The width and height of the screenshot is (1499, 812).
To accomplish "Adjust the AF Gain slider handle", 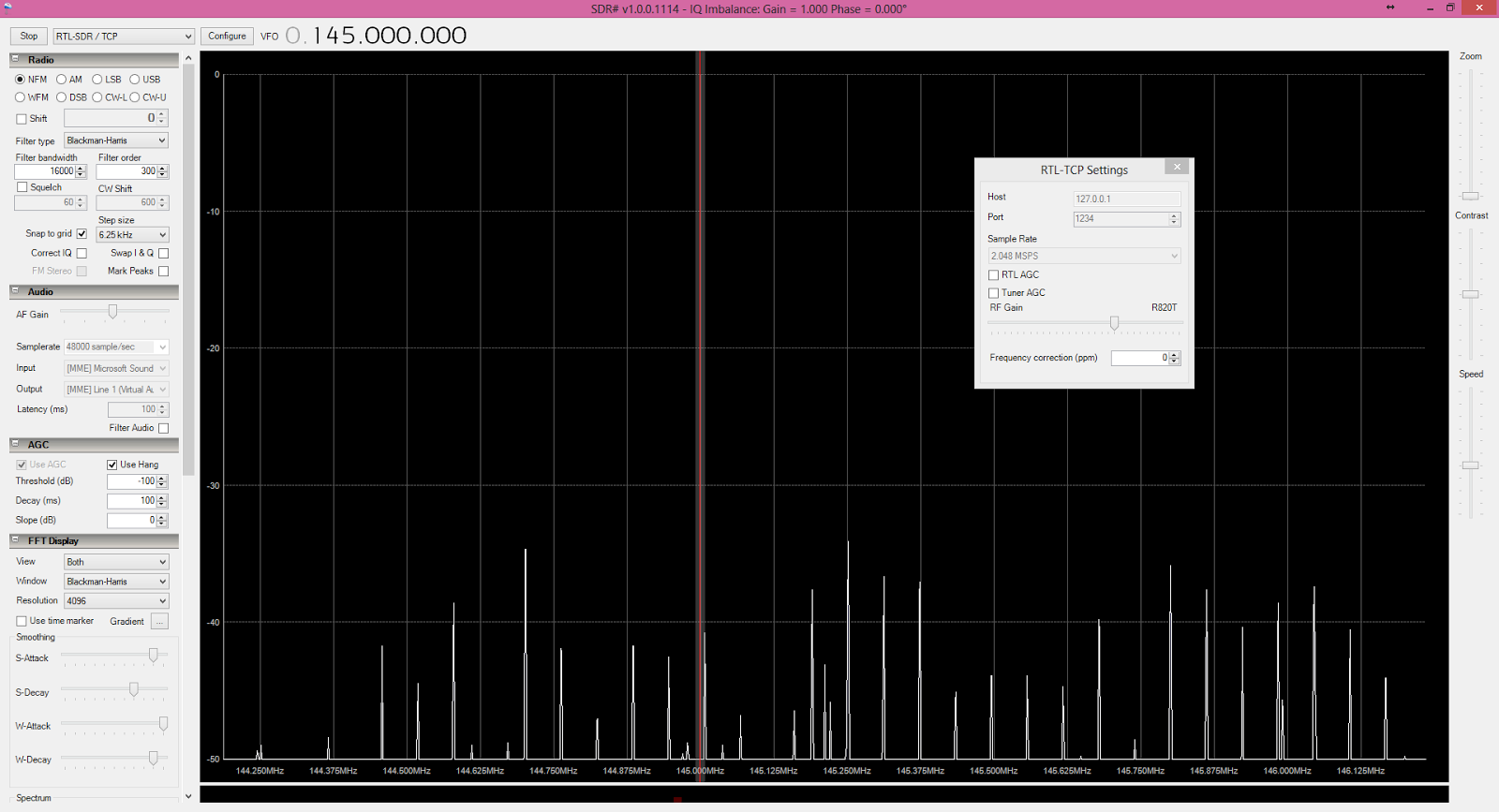I will (x=112, y=311).
